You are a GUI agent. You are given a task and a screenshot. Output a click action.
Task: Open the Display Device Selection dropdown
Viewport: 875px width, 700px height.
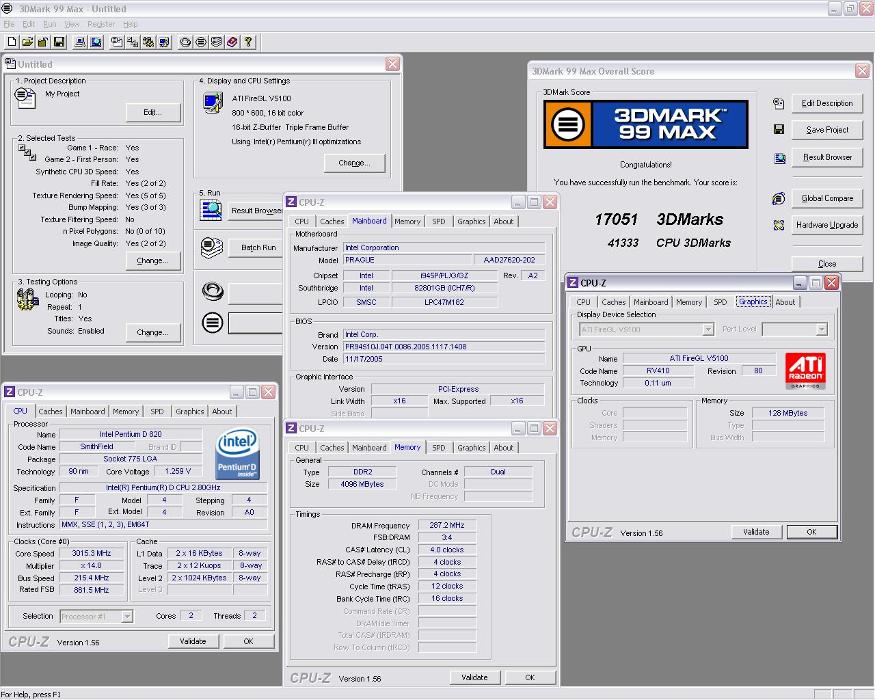(708, 329)
